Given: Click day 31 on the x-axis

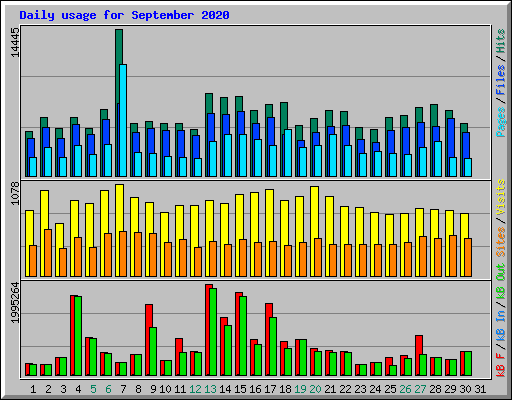Looking at the screenshot, I should pos(480,389).
